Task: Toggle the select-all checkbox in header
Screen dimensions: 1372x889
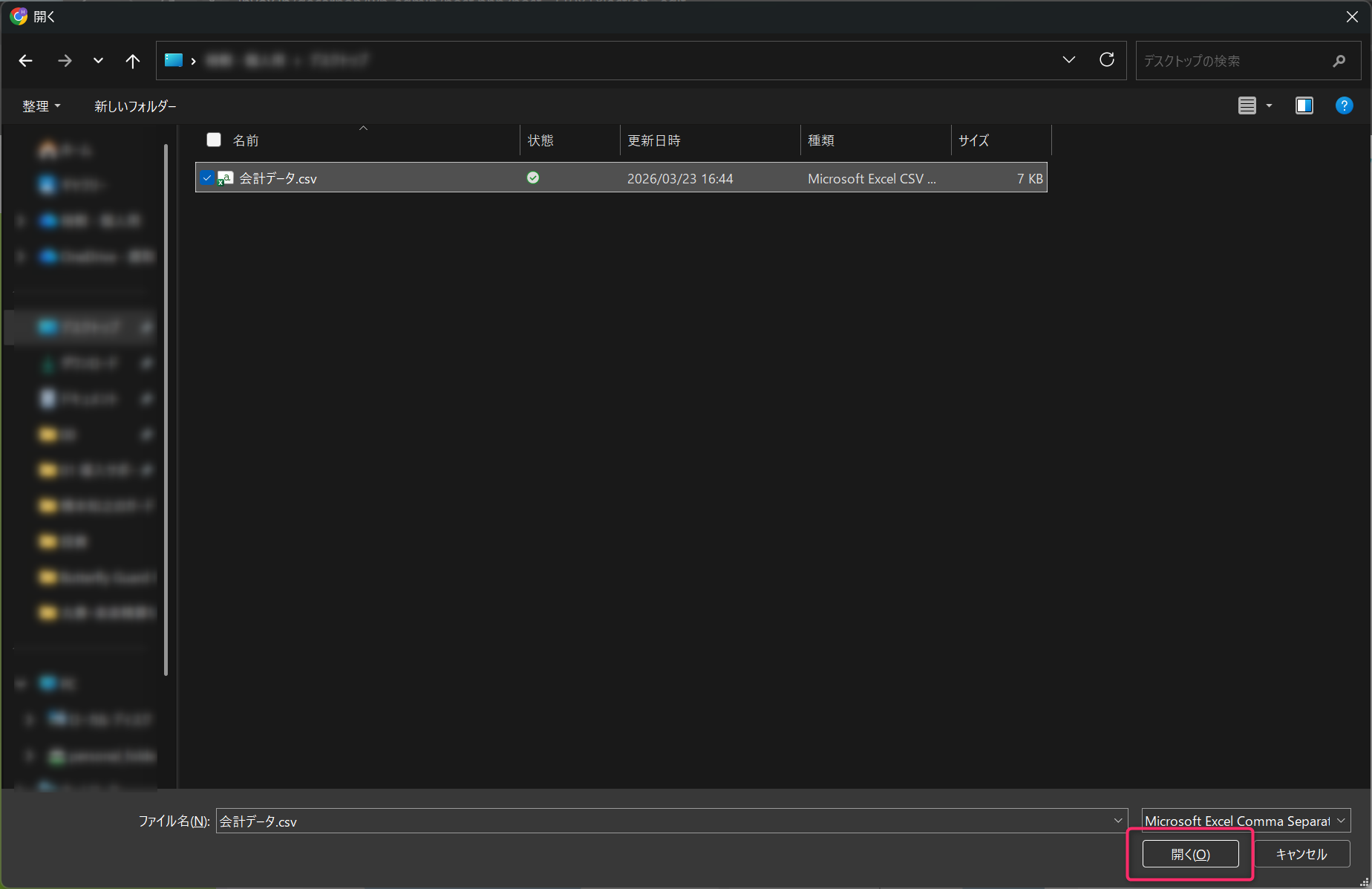Action: (214, 140)
